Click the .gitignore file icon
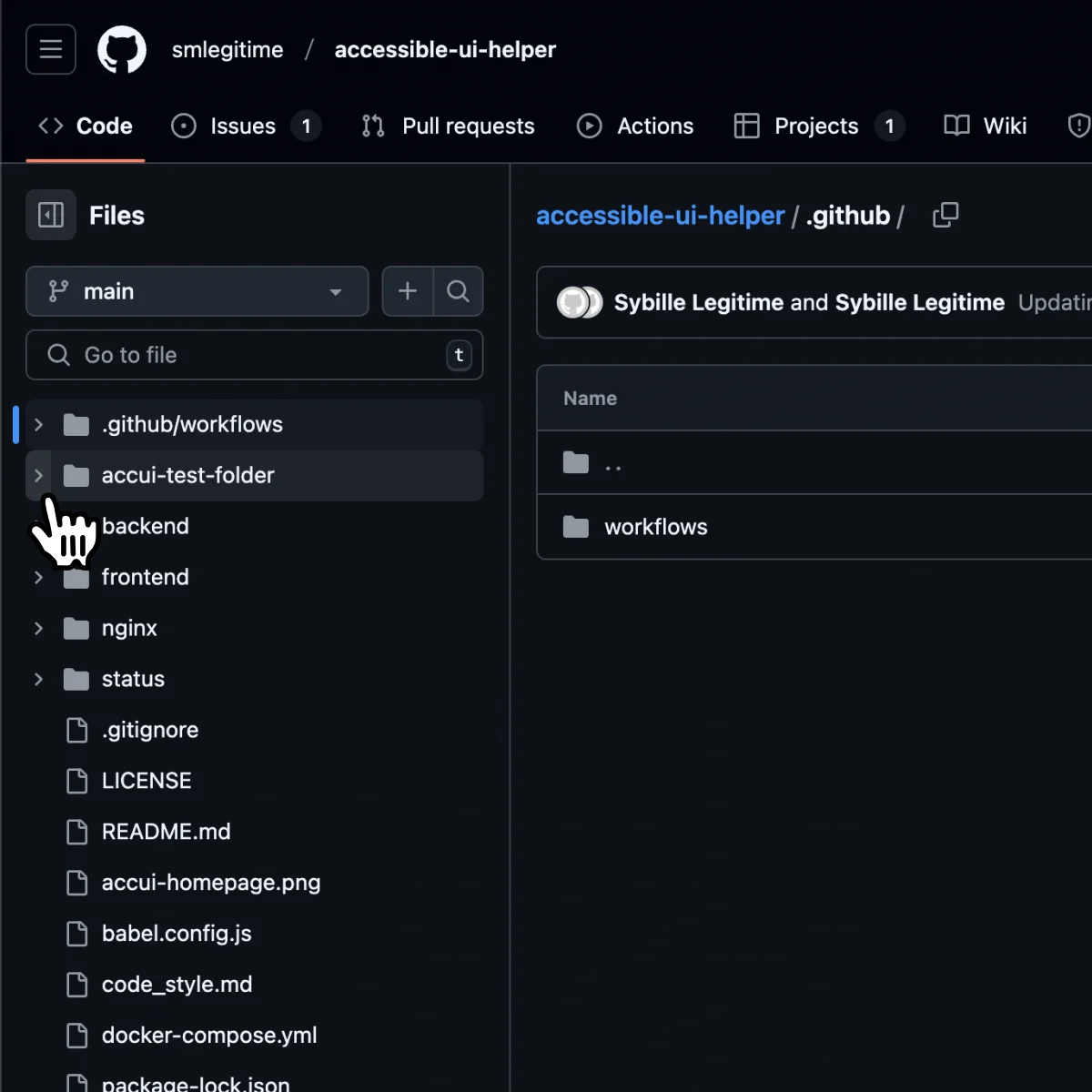This screenshot has height=1092, width=1092. [77, 730]
